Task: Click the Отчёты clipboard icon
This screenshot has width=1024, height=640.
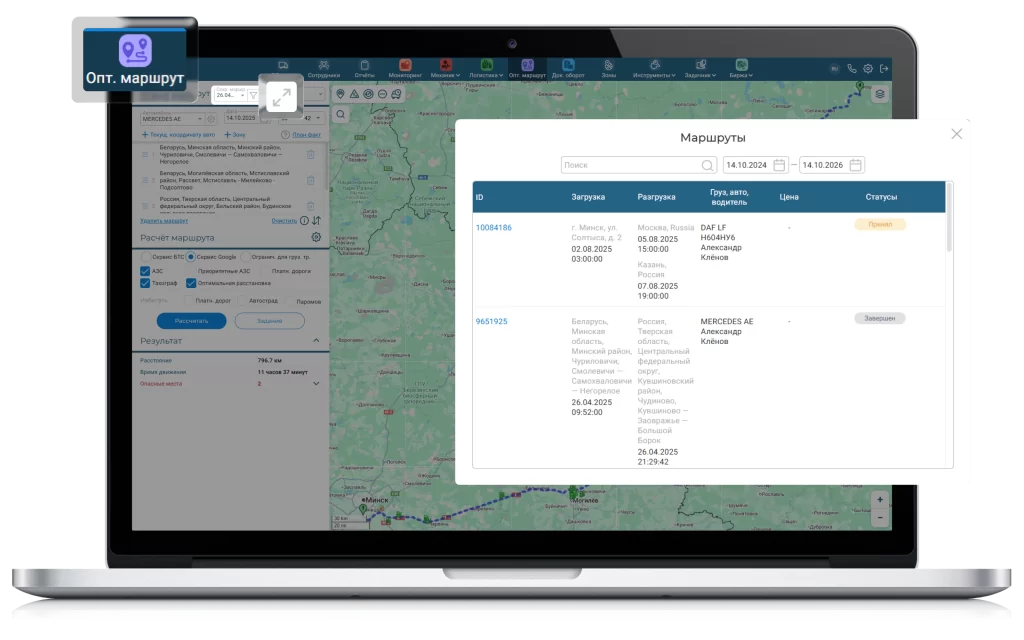Action: click(x=364, y=65)
